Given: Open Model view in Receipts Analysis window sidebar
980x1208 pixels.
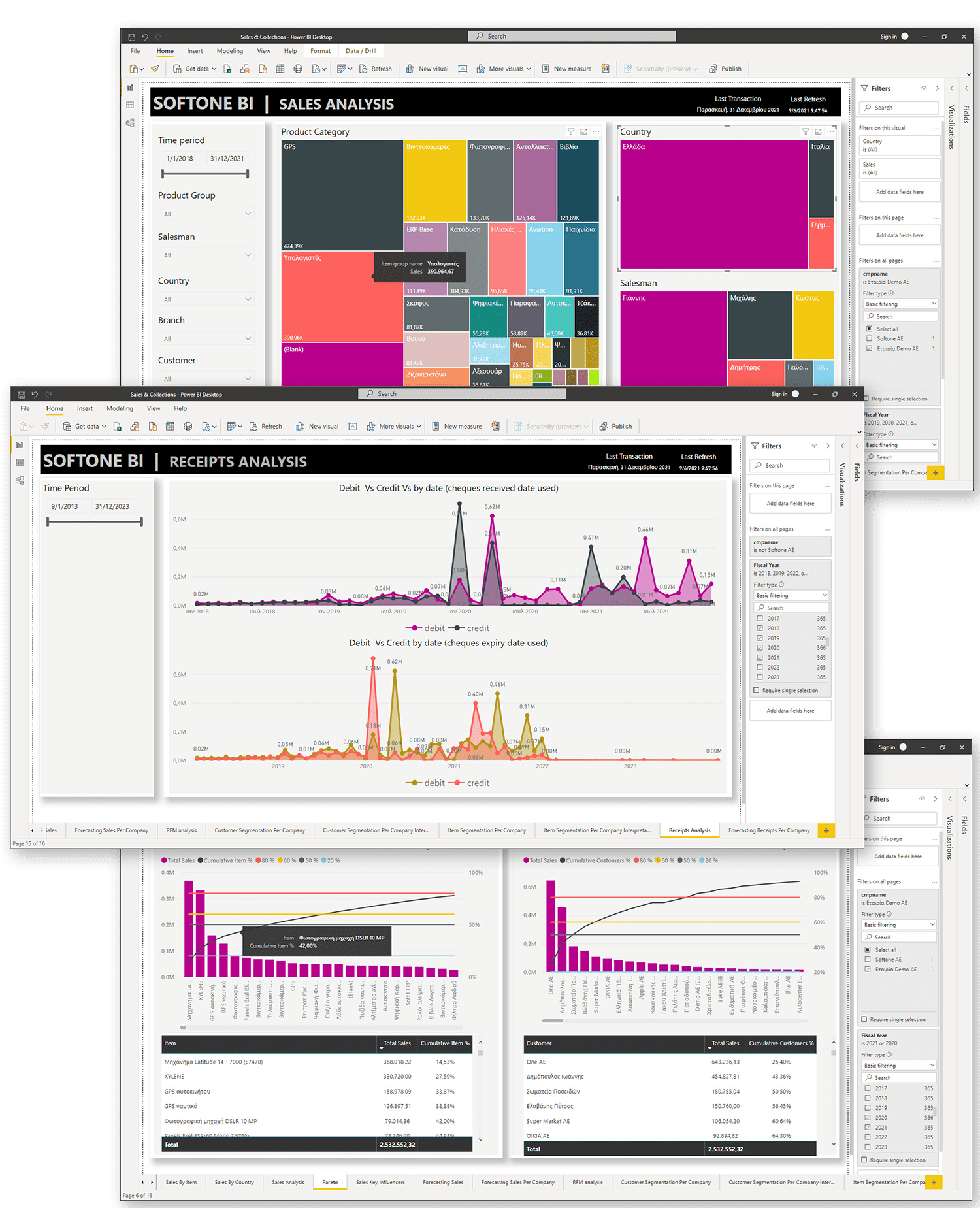Looking at the screenshot, I should pyautogui.click(x=20, y=480).
